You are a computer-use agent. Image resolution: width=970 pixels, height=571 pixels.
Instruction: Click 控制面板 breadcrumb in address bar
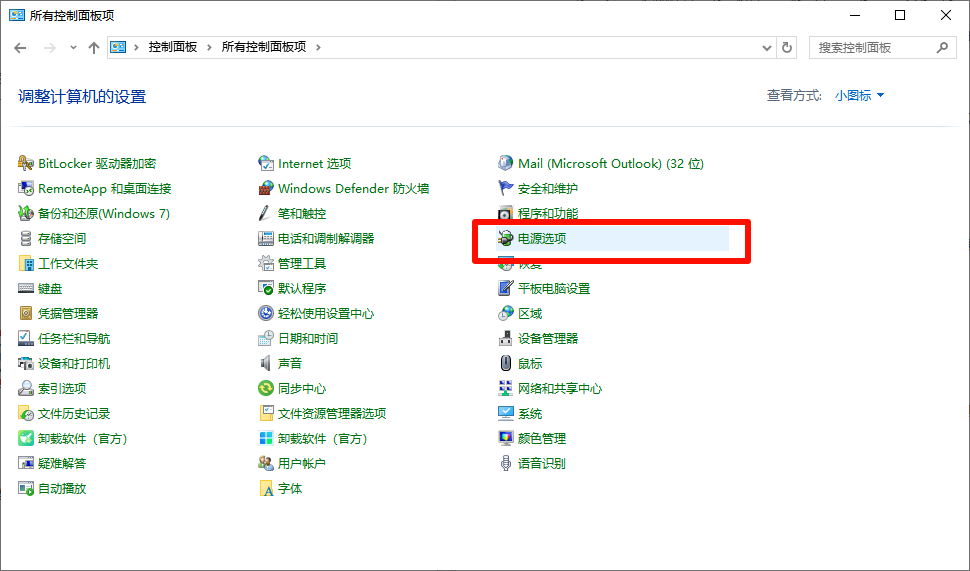173,47
